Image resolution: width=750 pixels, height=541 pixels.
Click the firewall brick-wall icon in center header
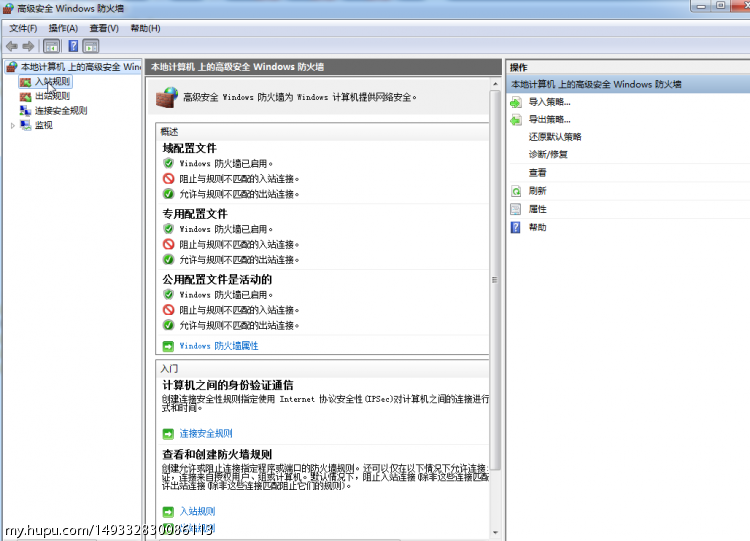[167, 97]
